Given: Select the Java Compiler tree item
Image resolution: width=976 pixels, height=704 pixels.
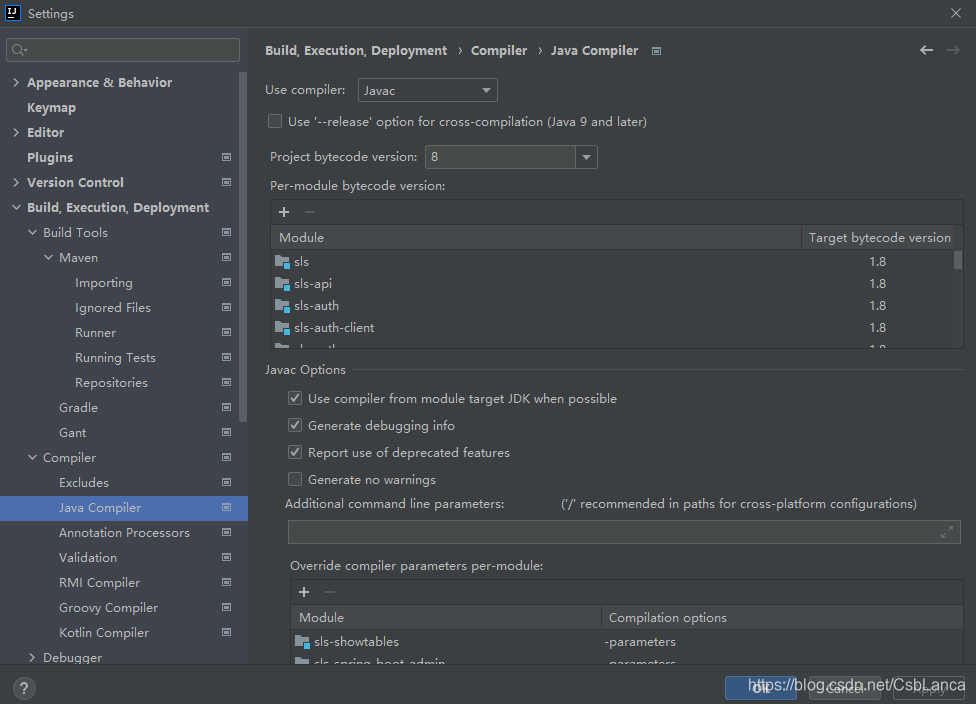Looking at the screenshot, I should click(124, 508).
